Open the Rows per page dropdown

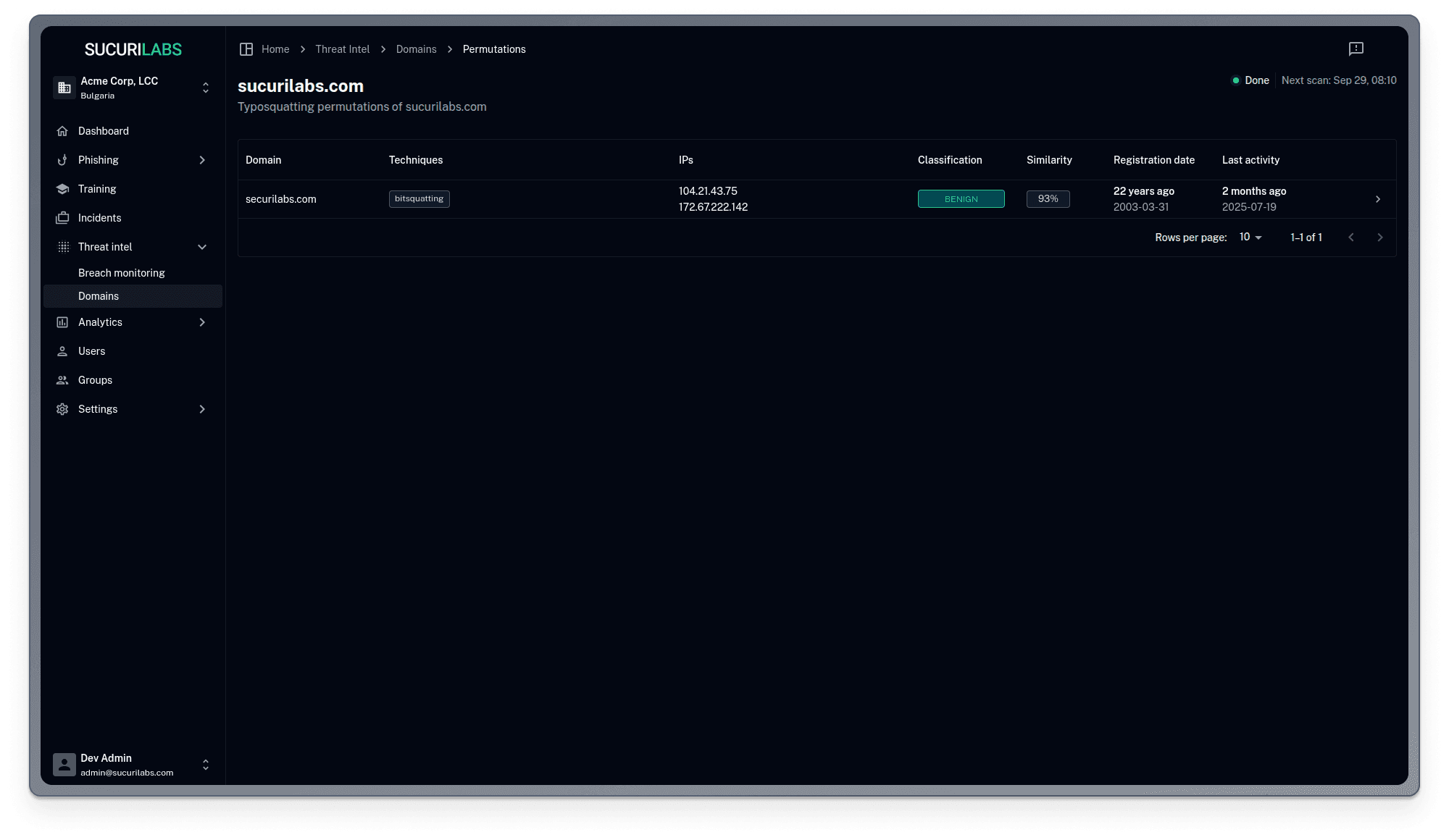[x=1250, y=238]
